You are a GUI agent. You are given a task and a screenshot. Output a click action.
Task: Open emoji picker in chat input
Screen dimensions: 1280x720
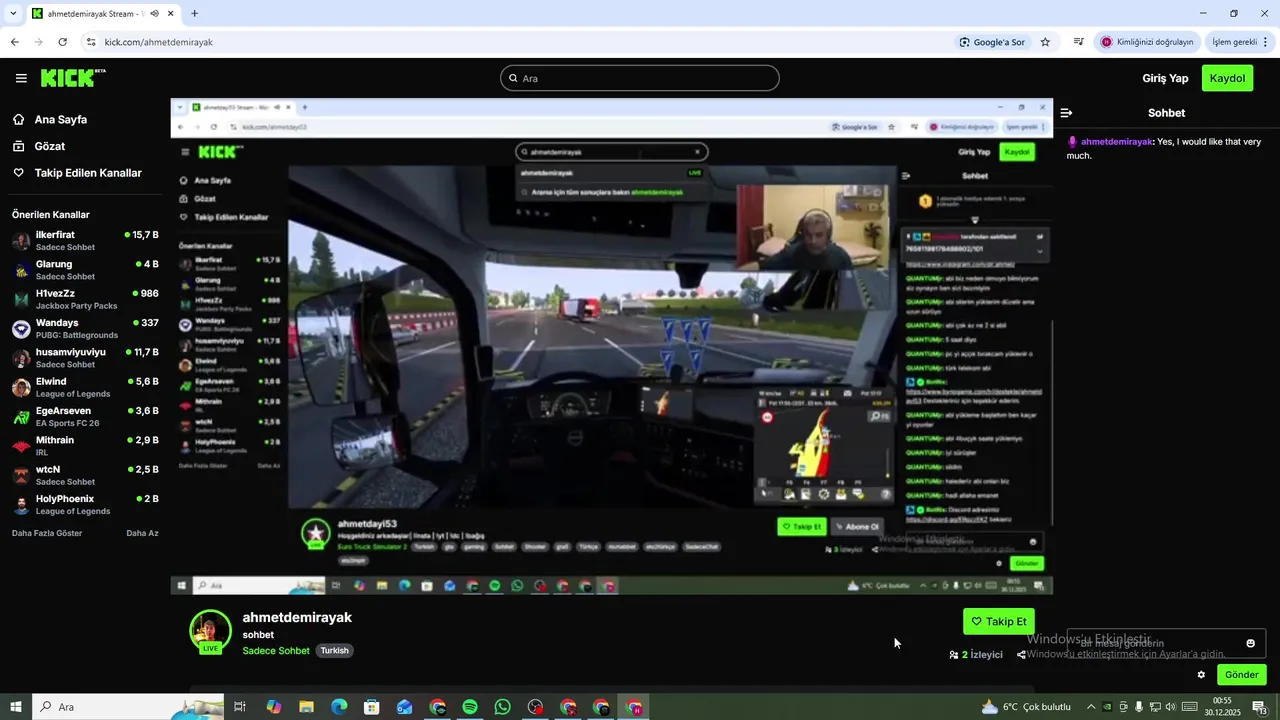(1250, 643)
